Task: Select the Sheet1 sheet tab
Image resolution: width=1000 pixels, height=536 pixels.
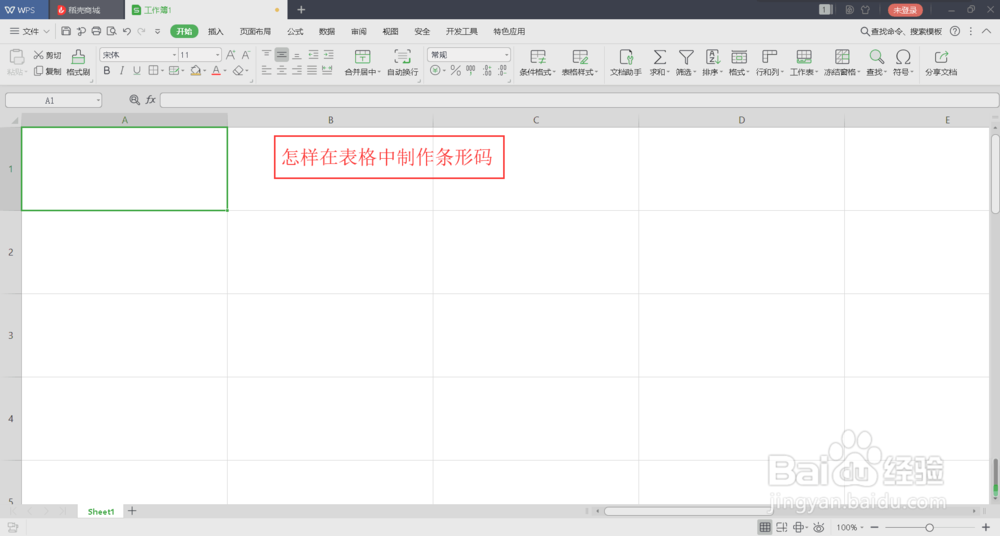Action: (x=101, y=511)
